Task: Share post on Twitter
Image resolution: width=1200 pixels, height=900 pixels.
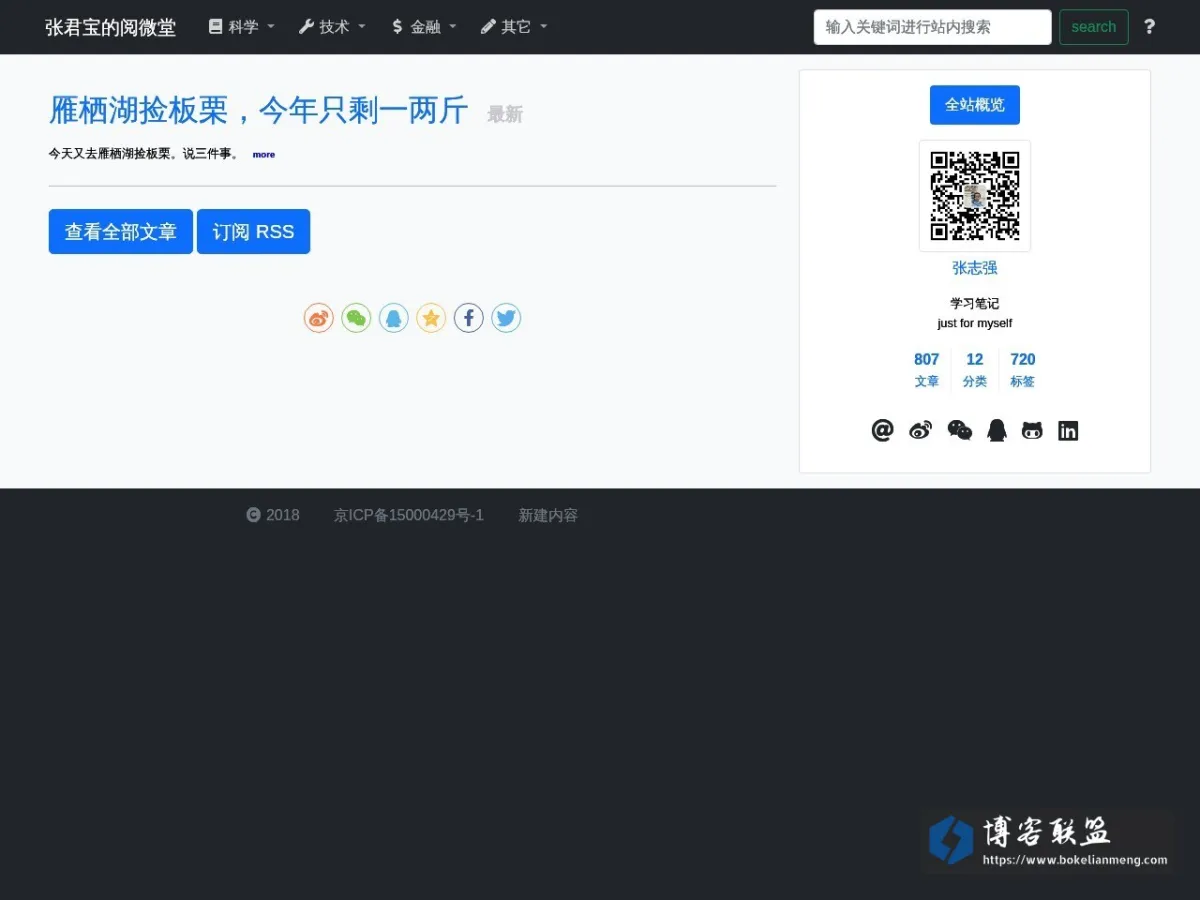Action: tap(506, 318)
